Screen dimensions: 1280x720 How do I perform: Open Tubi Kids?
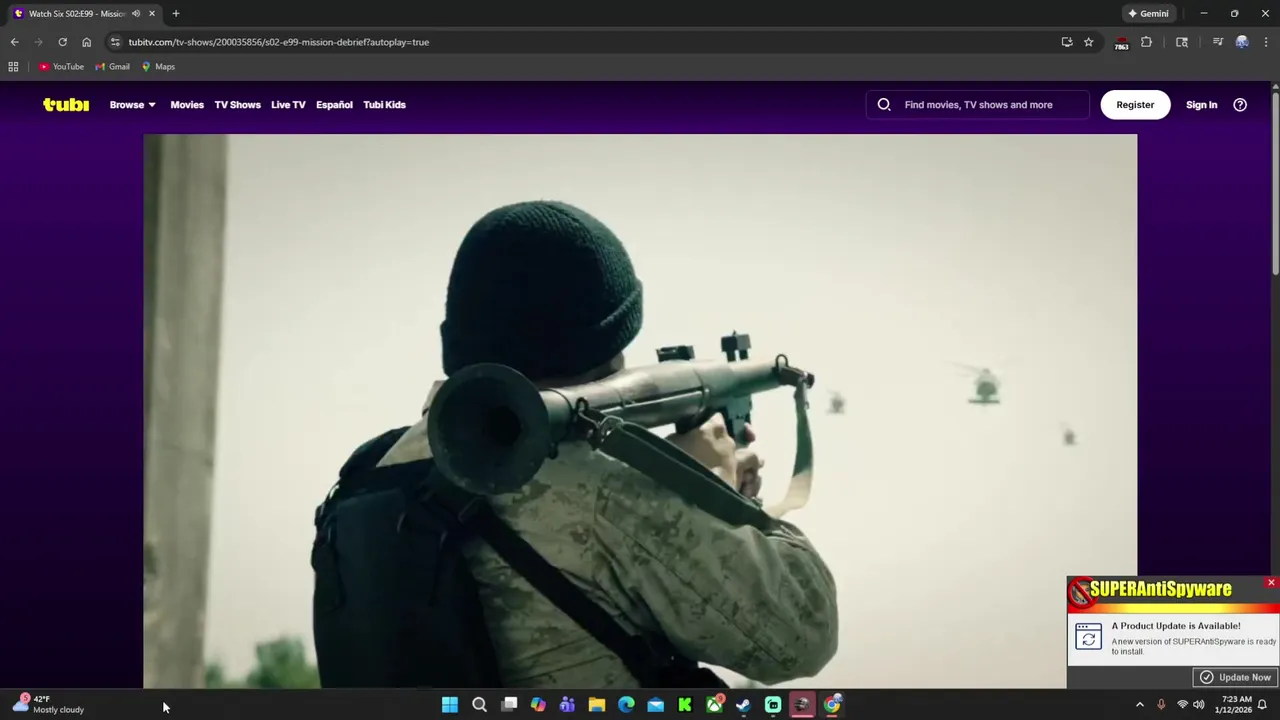tap(384, 105)
